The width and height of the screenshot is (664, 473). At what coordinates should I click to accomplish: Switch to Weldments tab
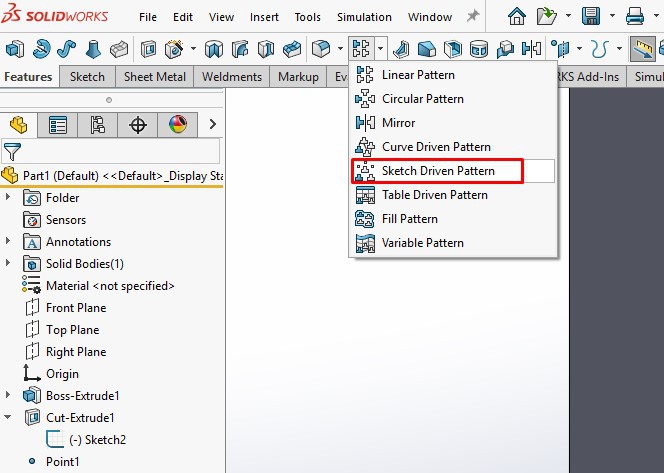pyautogui.click(x=232, y=77)
